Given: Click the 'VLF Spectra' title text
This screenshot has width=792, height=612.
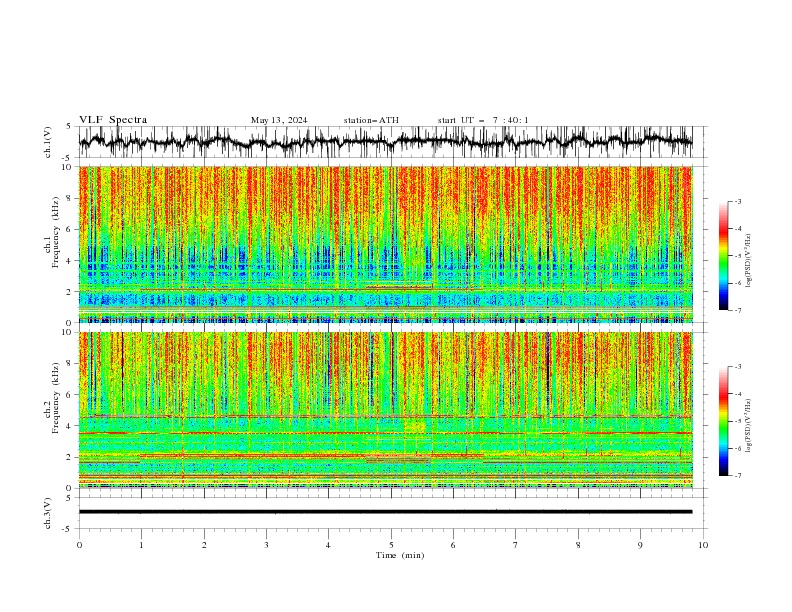Looking at the screenshot, I should pyautogui.click(x=113, y=120).
